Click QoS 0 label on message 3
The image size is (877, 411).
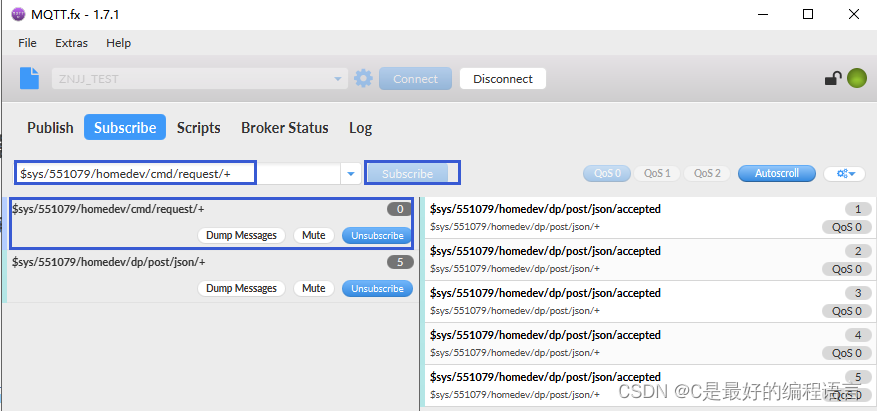(x=847, y=311)
